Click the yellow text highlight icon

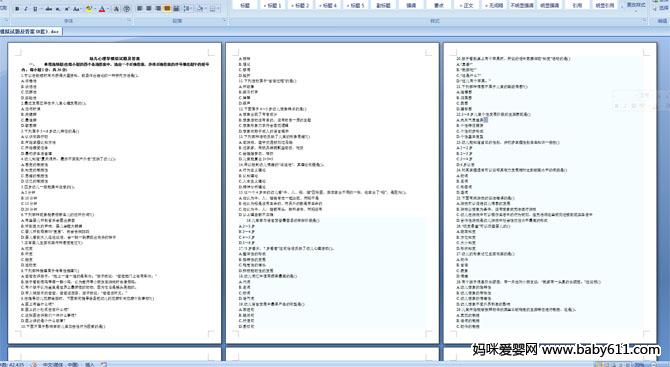tap(88, 9)
